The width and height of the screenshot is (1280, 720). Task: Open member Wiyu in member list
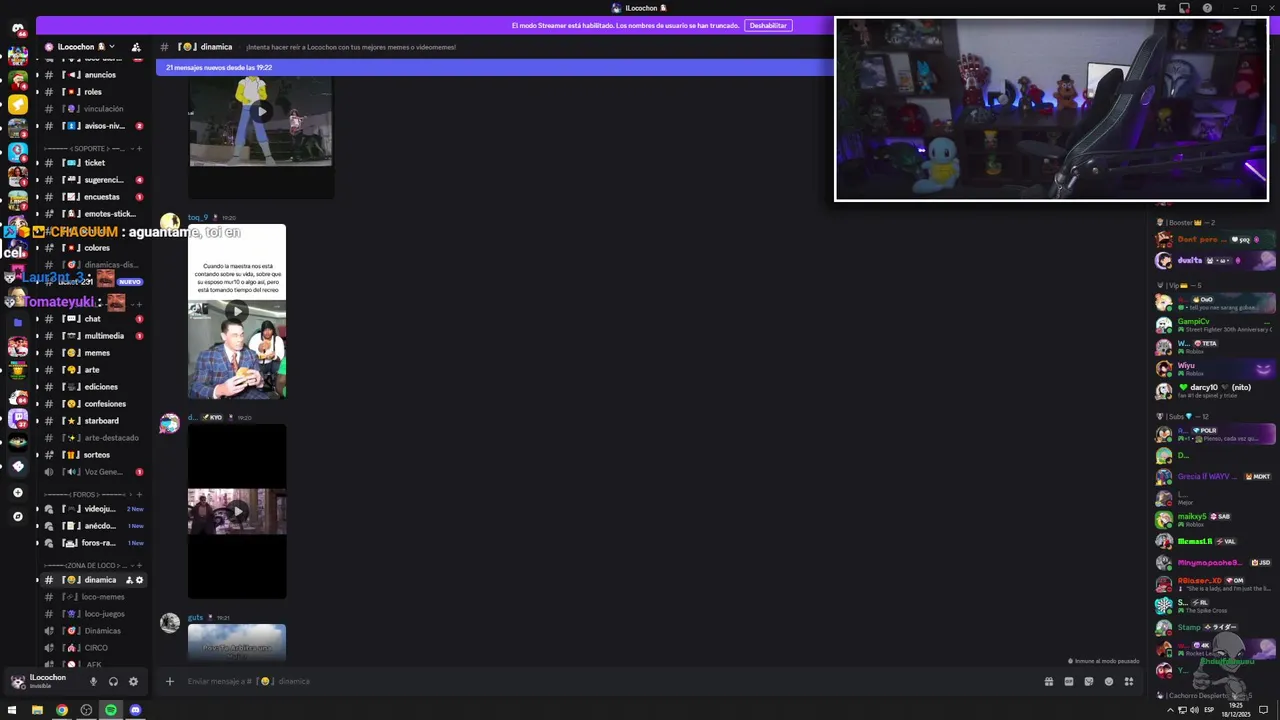[x=1215, y=369]
